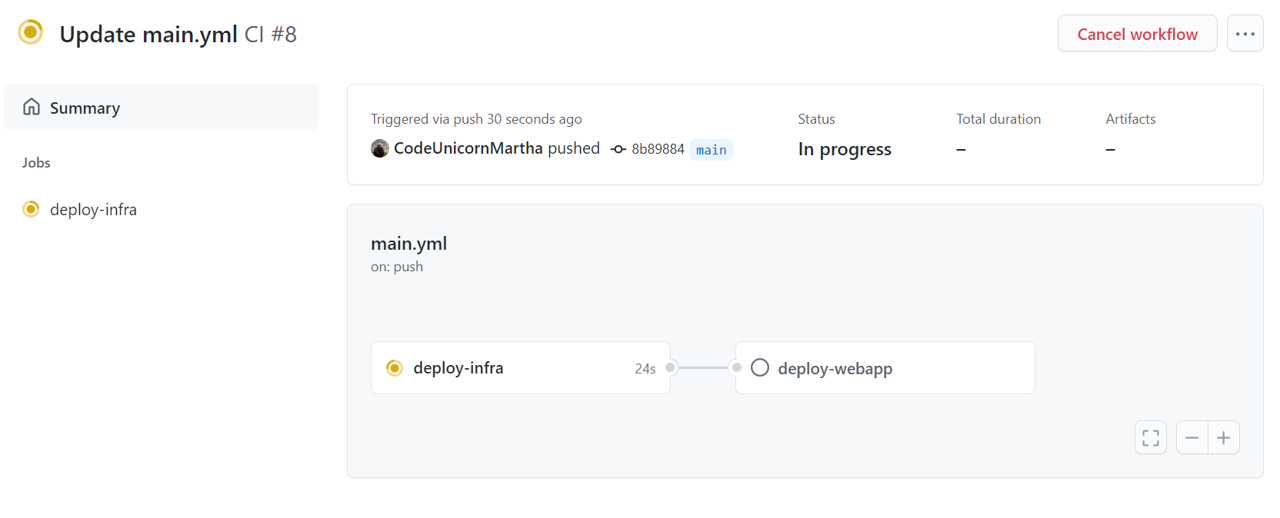Image resolution: width=1280 pixels, height=518 pixels.
Task: Click the Cancel workflow button
Action: click(x=1137, y=34)
